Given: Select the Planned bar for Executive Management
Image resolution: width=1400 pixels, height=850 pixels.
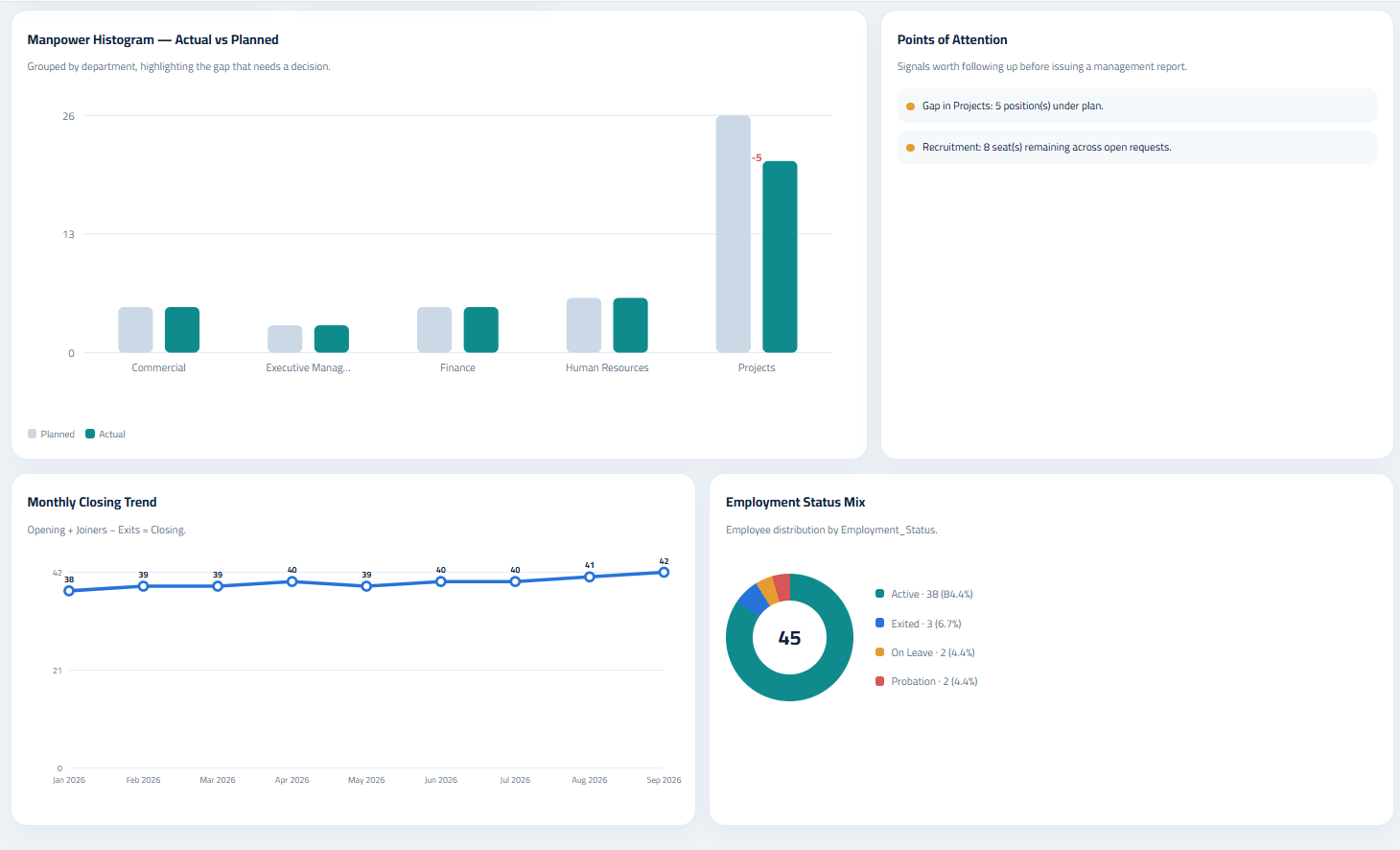Looking at the screenshot, I should 285,339.
